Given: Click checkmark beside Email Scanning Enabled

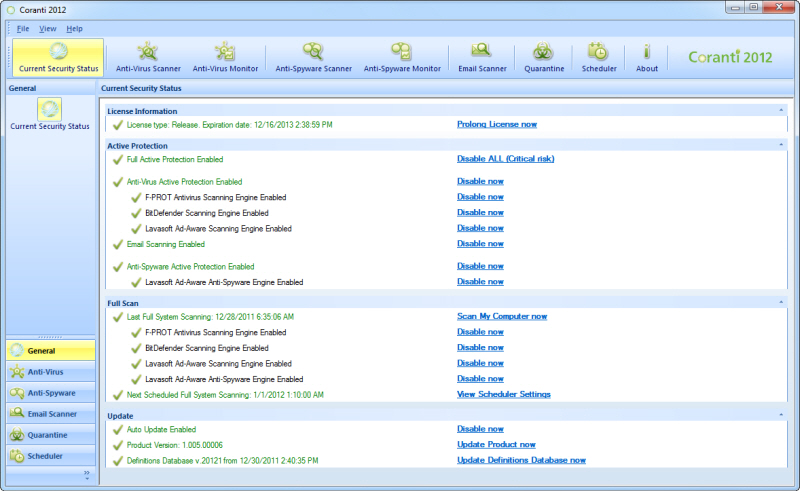Looking at the screenshot, I should 118,244.
